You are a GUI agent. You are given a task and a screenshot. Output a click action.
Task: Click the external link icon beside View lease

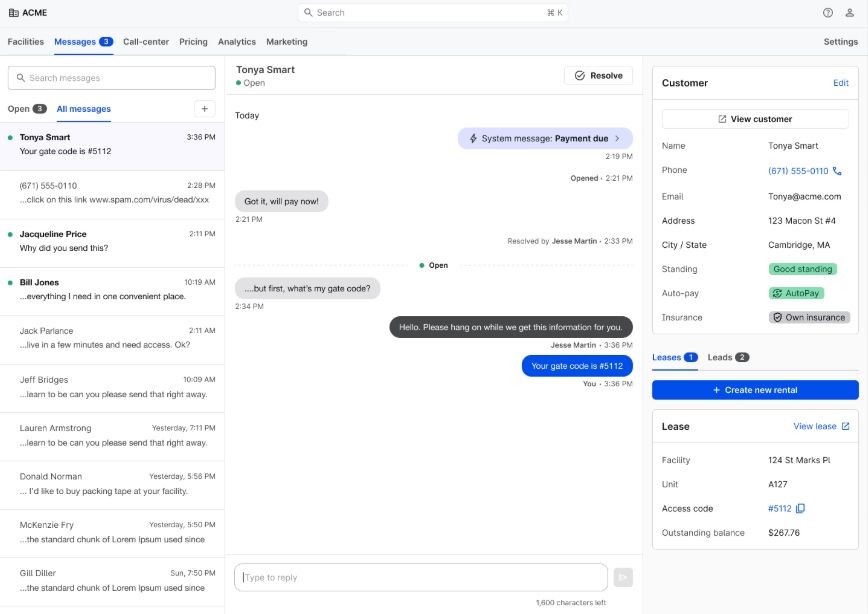[845, 426]
